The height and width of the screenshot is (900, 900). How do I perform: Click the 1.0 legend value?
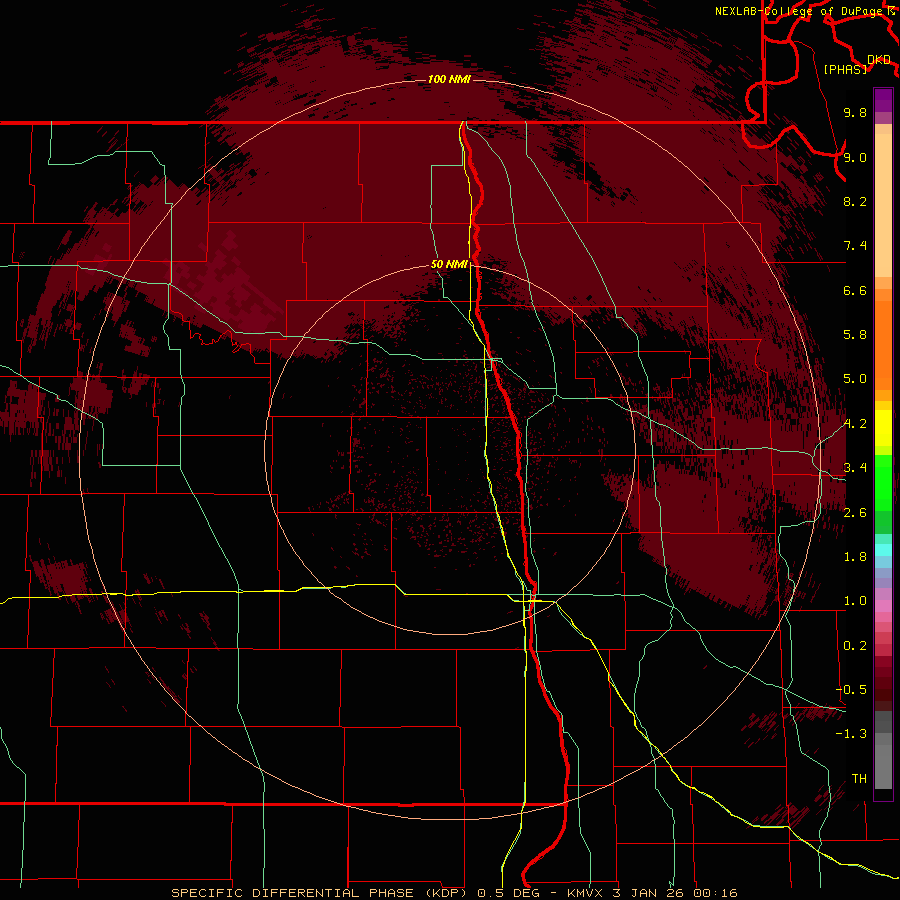click(855, 601)
